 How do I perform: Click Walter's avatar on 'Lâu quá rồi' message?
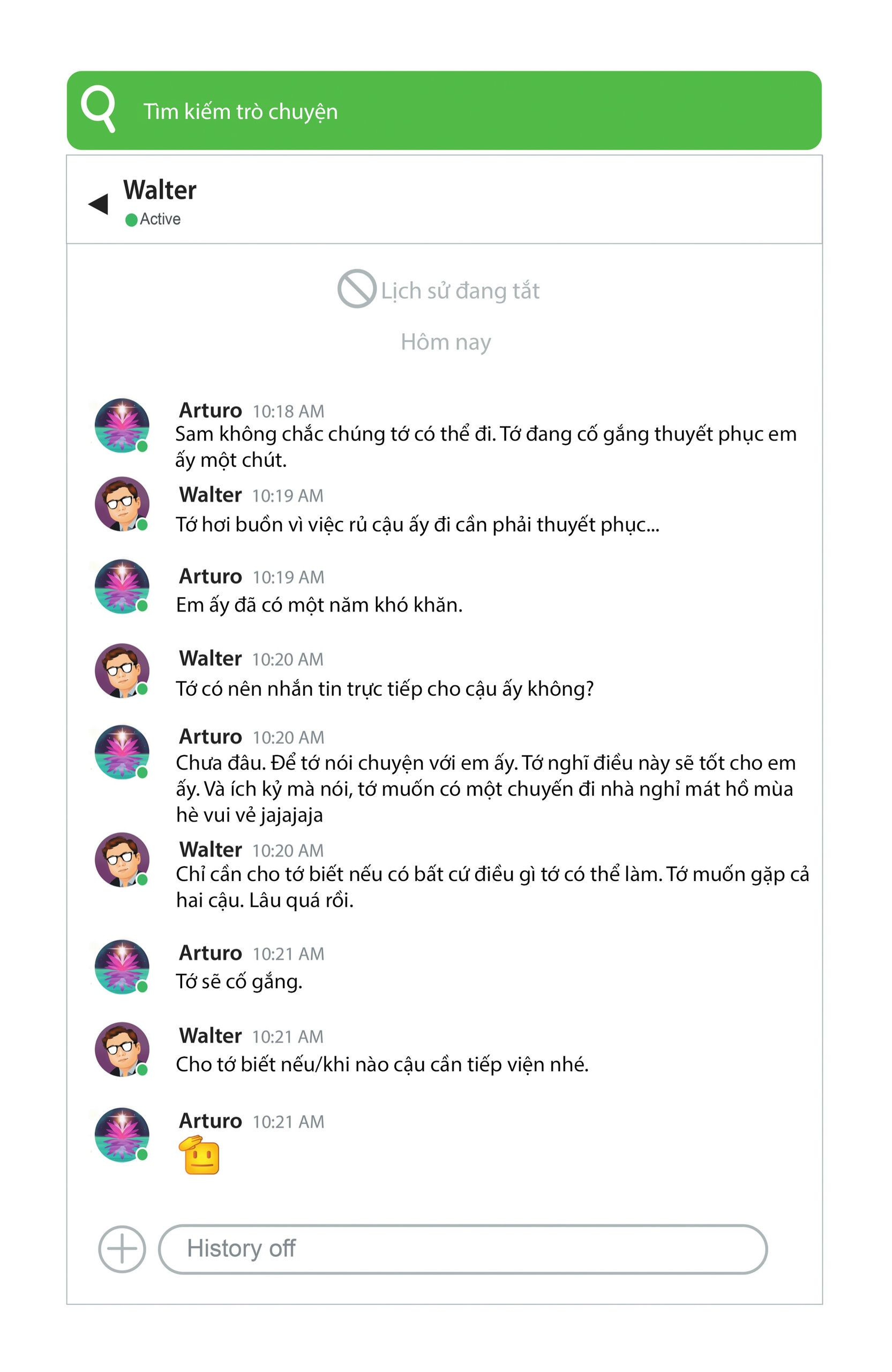122,860
